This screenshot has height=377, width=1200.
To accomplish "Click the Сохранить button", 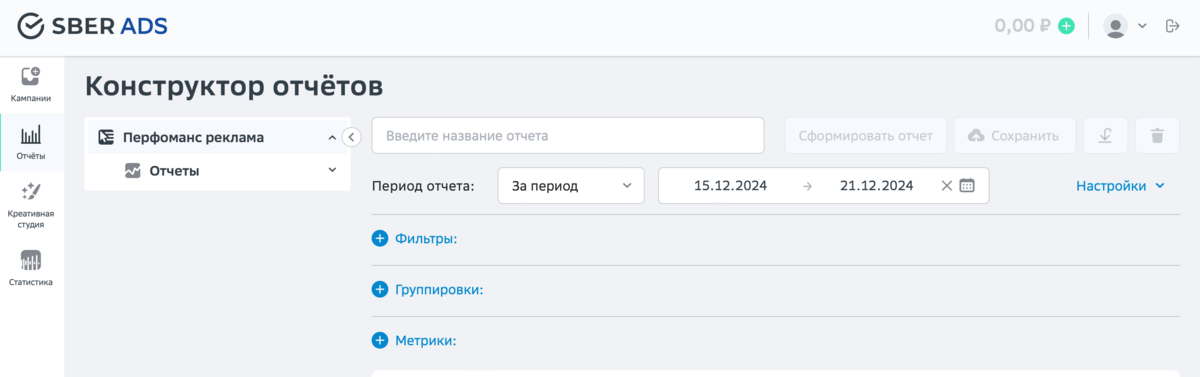I will pos(1014,135).
